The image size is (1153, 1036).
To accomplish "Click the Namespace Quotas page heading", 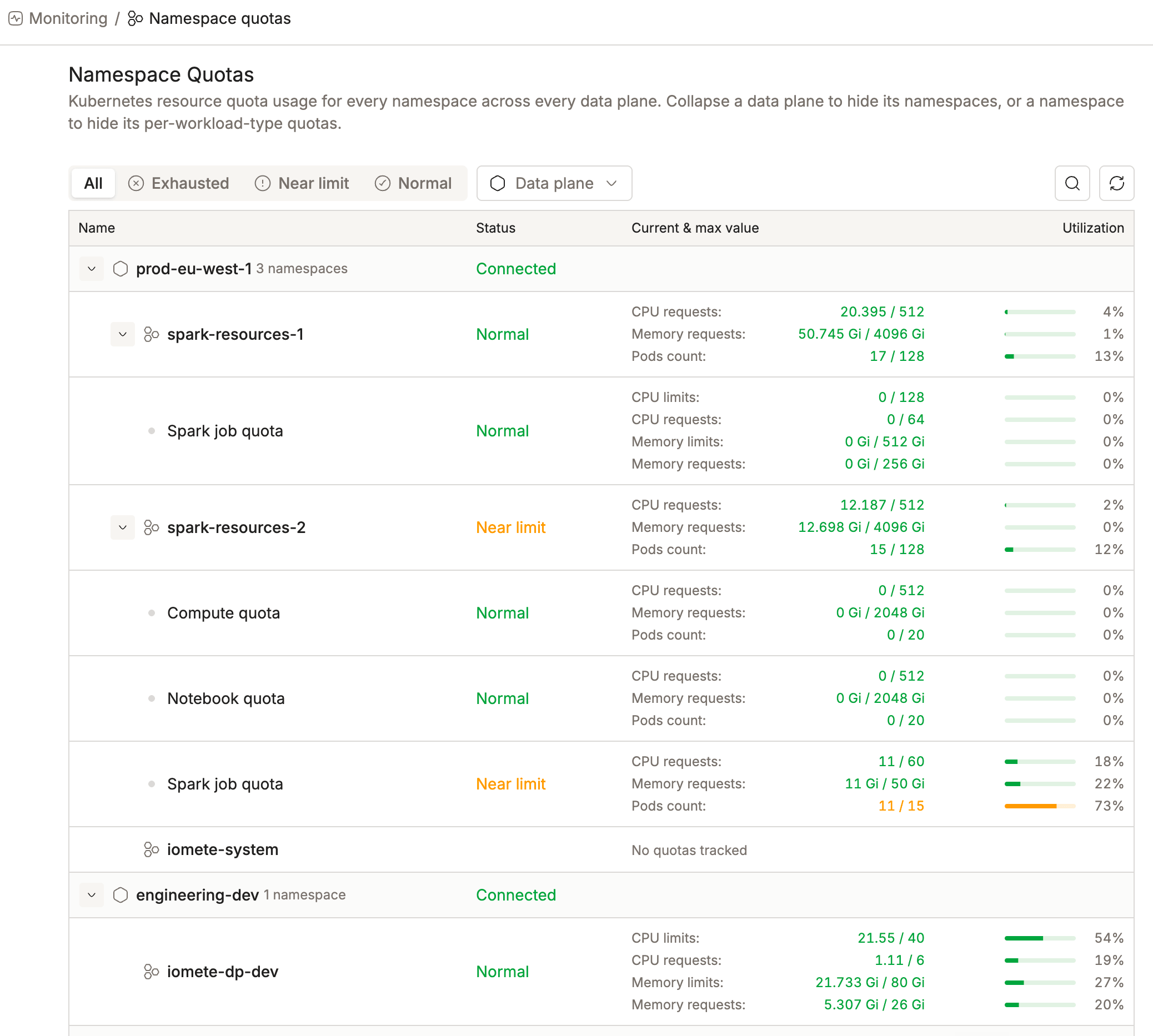I will click(x=161, y=74).
